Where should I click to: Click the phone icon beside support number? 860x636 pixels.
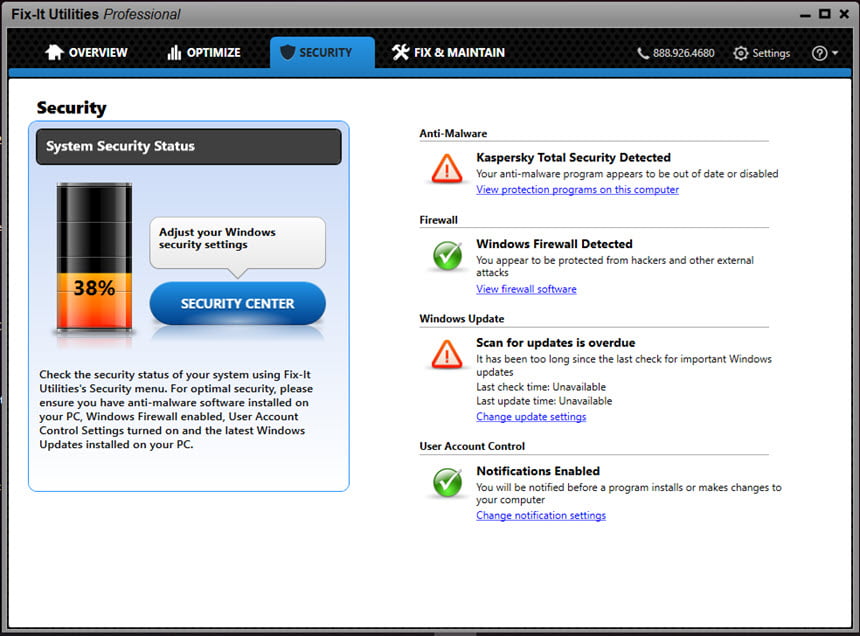pyautogui.click(x=643, y=53)
